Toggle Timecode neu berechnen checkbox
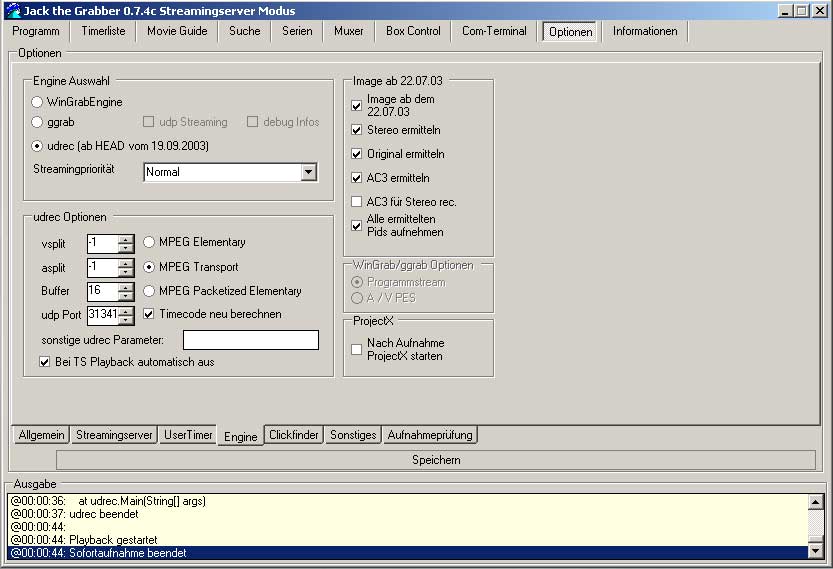The height and width of the screenshot is (569, 833). pyautogui.click(x=149, y=314)
